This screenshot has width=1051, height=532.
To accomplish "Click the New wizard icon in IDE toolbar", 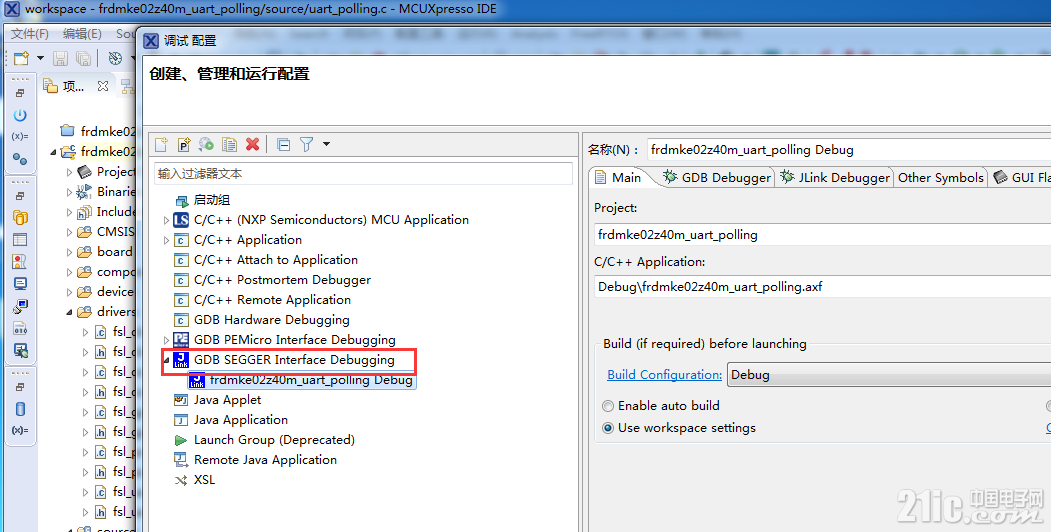I will coord(21,58).
